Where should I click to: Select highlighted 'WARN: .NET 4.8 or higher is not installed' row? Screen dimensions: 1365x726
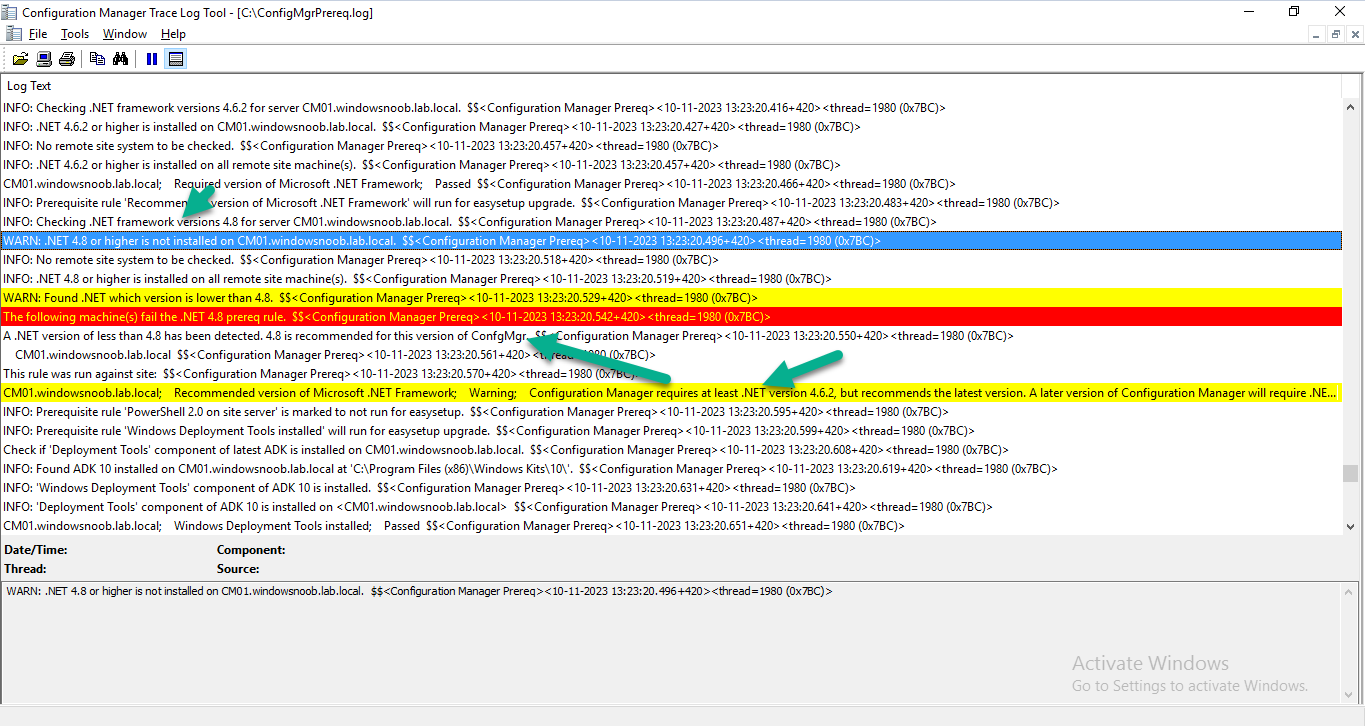(672, 241)
